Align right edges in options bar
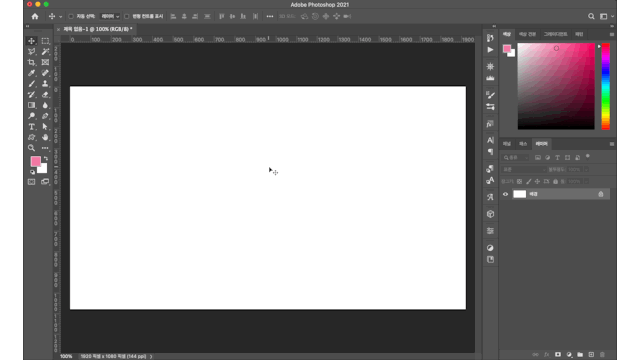 (x=195, y=16)
